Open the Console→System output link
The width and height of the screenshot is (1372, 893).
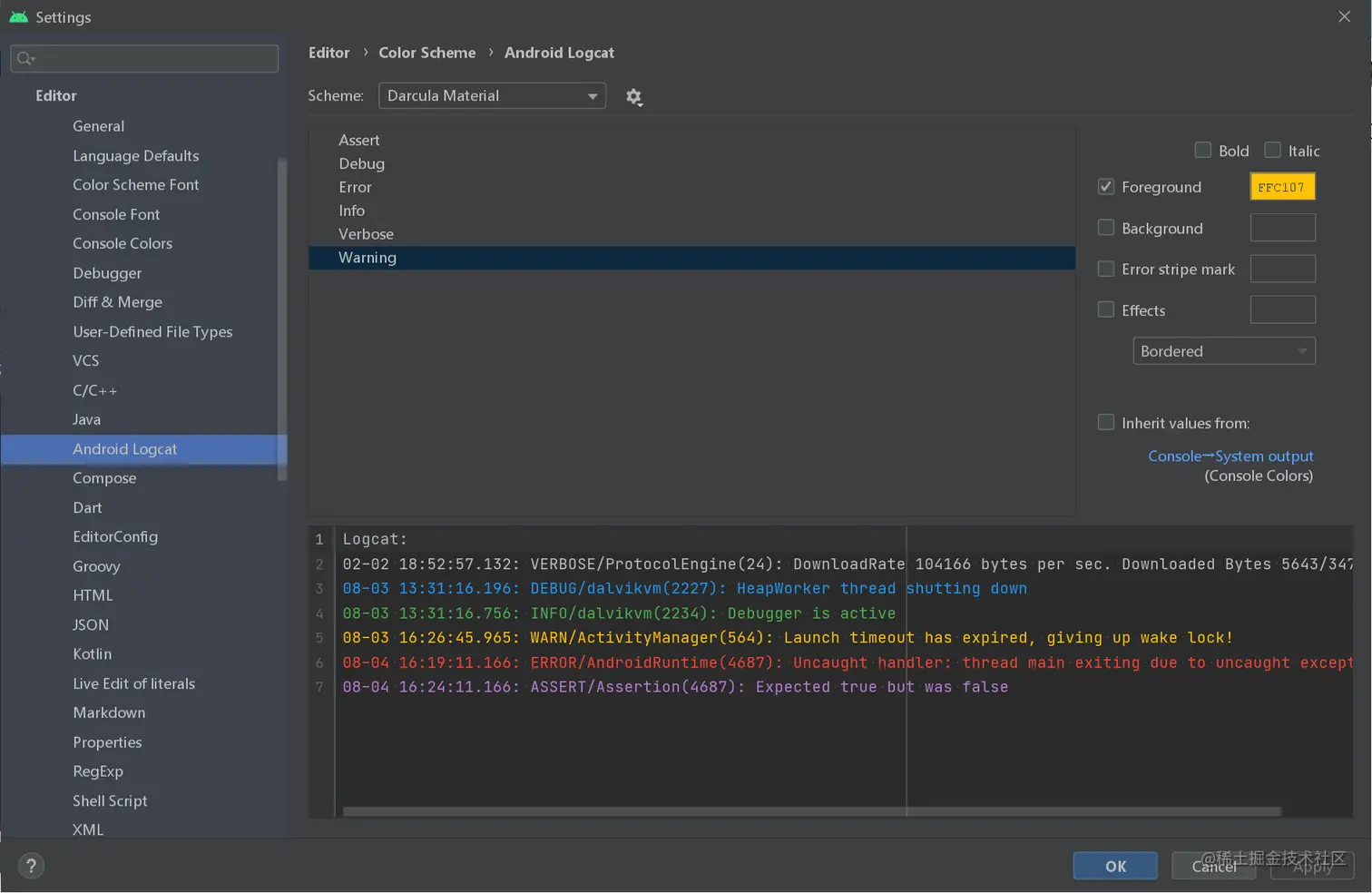point(1230,456)
